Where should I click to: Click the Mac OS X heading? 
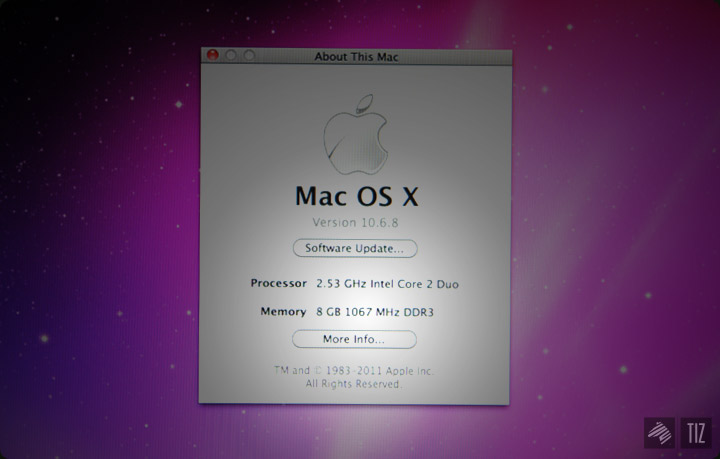click(355, 194)
